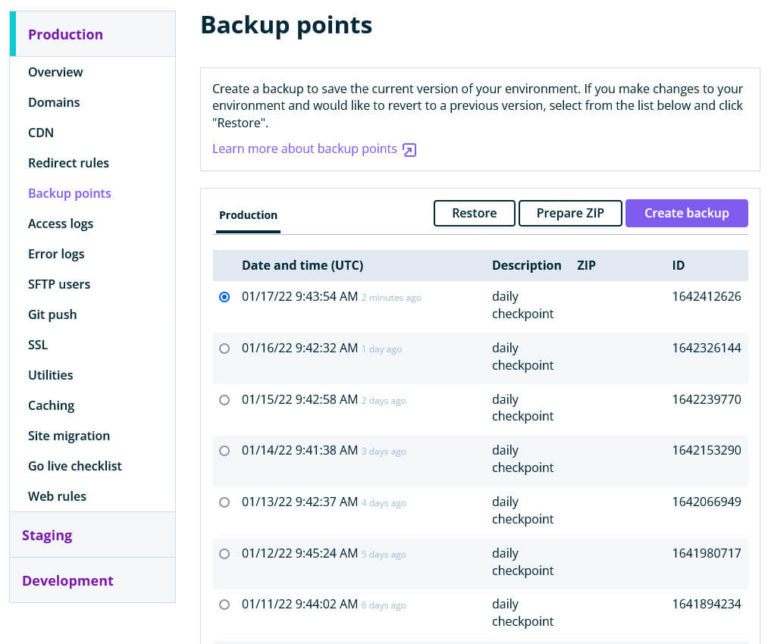Open Learn more about backup points link
Viewport: 768px width, 644px height.
(x=304, y=149)
